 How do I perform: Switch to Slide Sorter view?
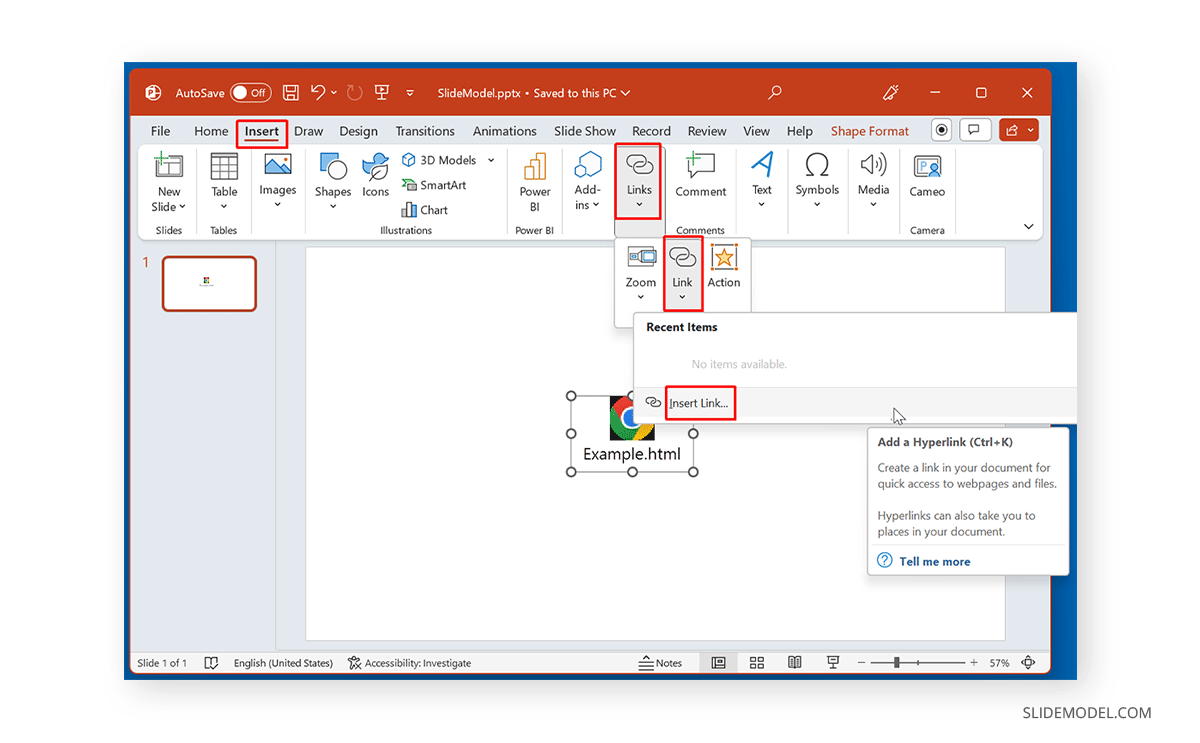click(756, 662)
